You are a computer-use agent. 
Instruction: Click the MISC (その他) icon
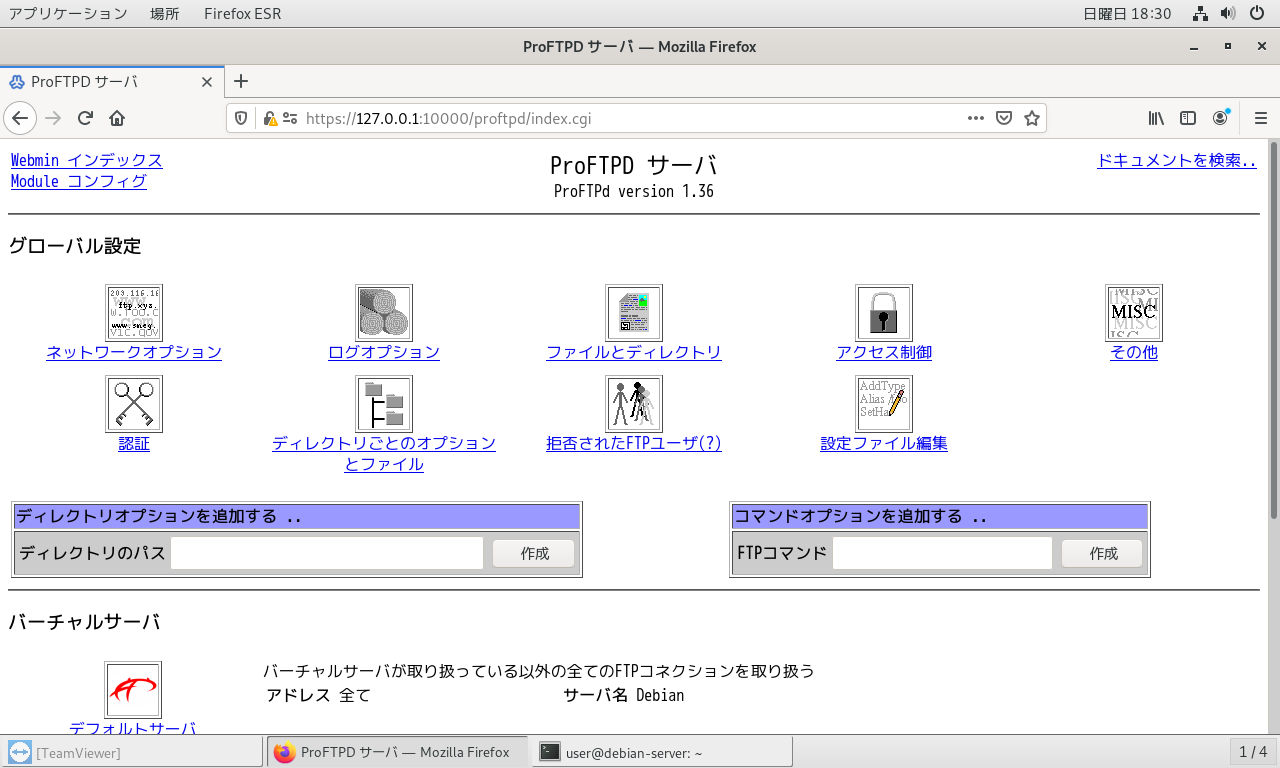[1134, 313]
